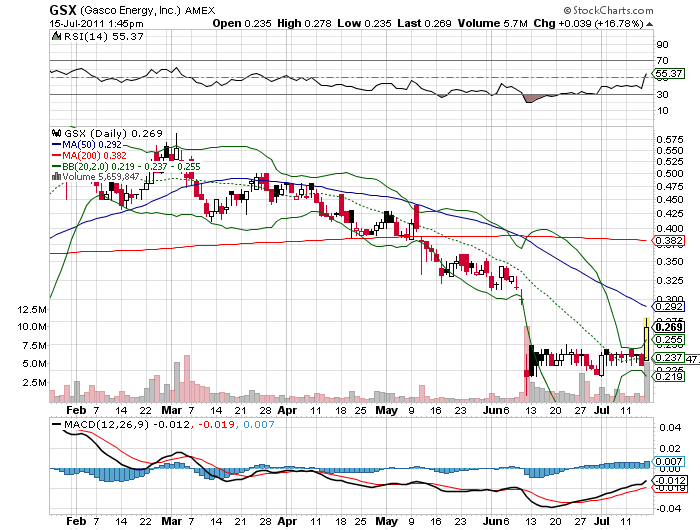Click the 70 level label on RSI axis

(x=662, y=60)
